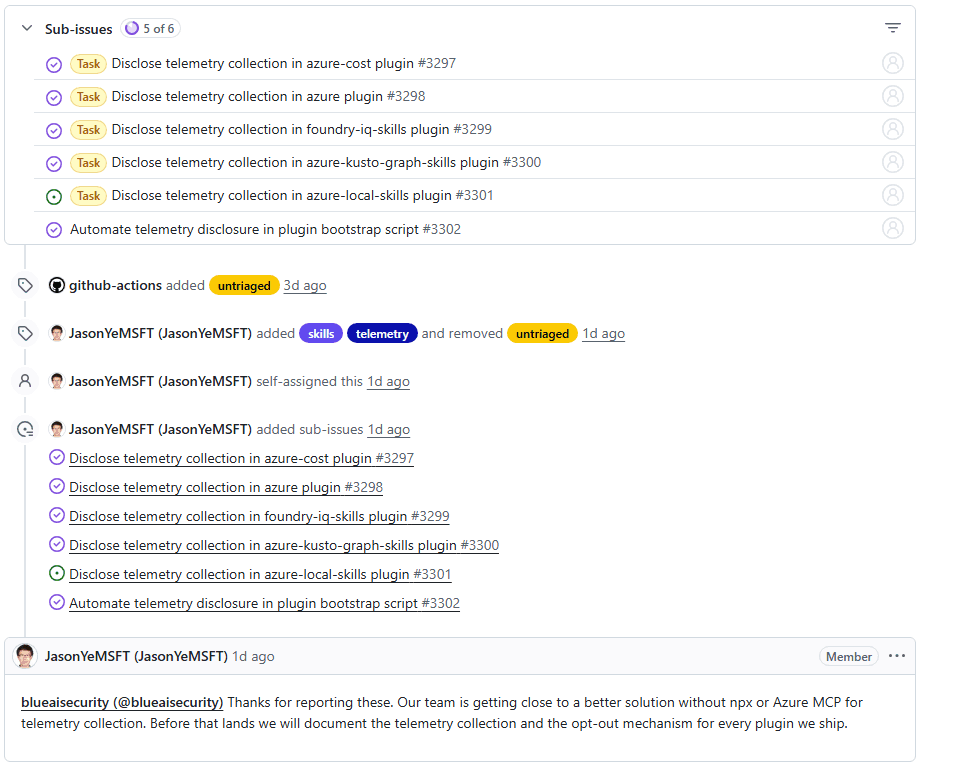Click Task label on azure-kusto-graph-skills row
960x765 pixels.
(x=89, y=163)
